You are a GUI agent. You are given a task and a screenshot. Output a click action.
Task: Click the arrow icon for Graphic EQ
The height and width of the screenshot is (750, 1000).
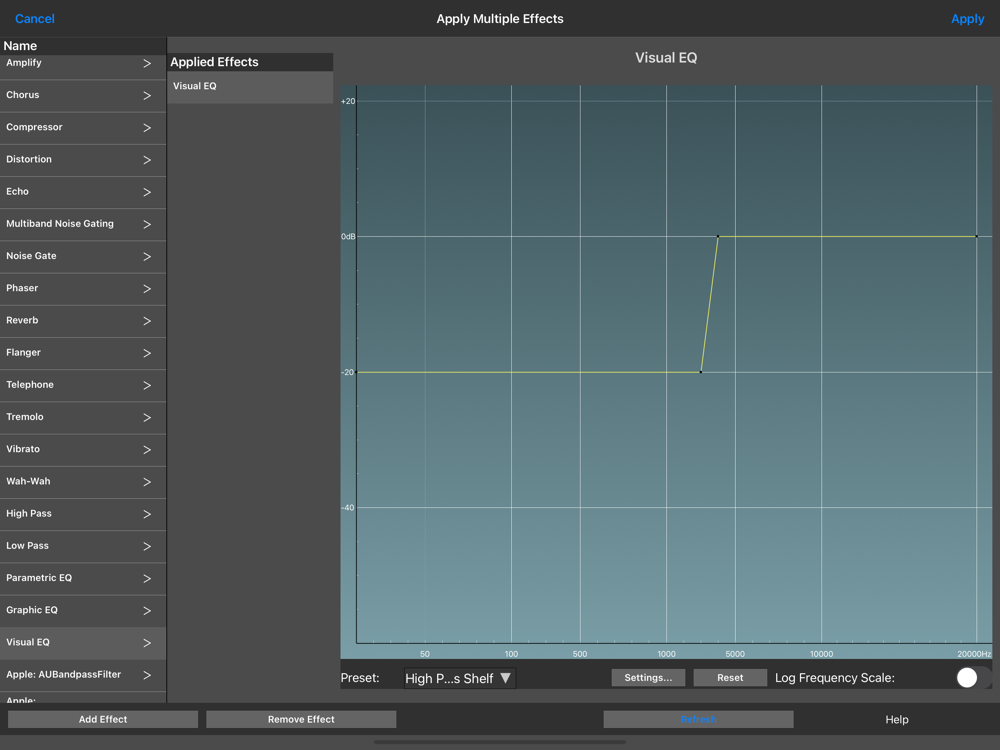(147, 611)
